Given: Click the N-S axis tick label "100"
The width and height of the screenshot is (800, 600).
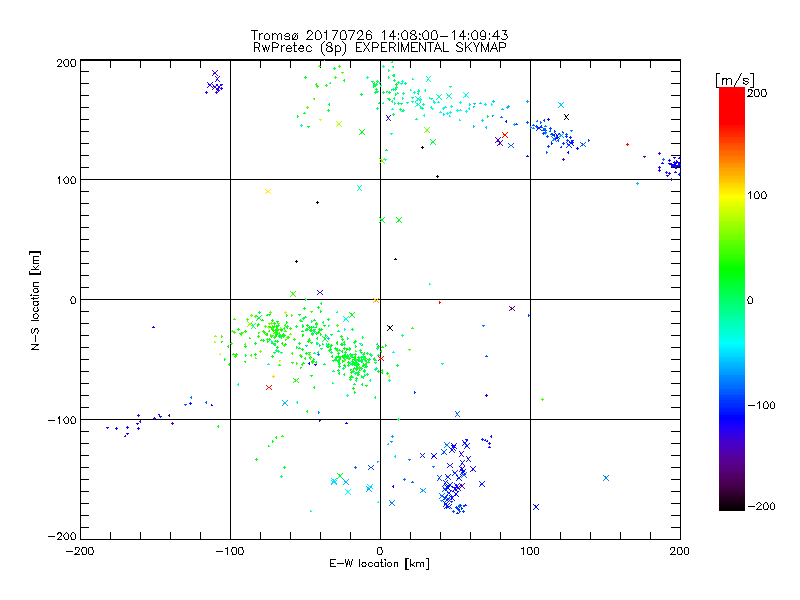Looking at the screenshot, I should [x=66, y=180].
